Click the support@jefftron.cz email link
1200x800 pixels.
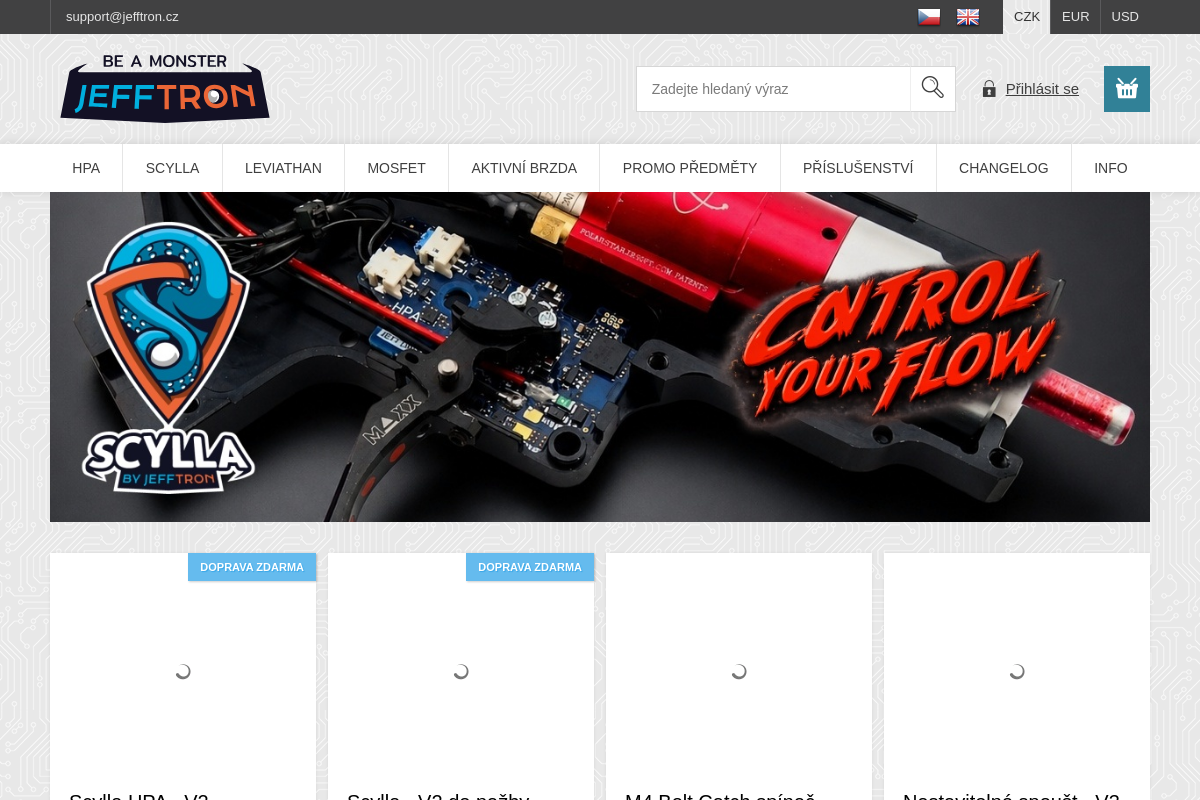tap(122, 17)
